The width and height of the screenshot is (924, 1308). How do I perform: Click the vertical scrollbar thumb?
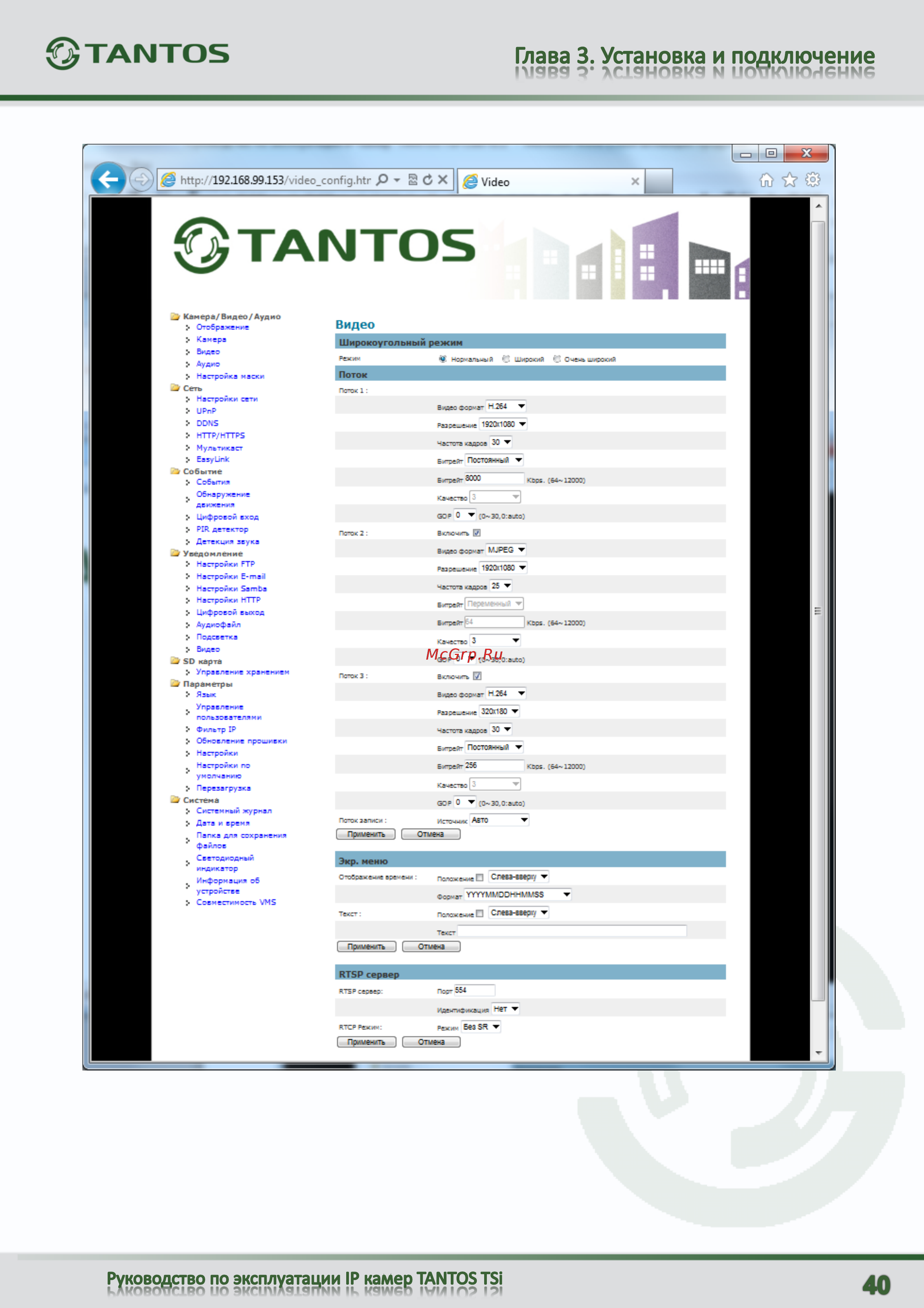[818, 611]
